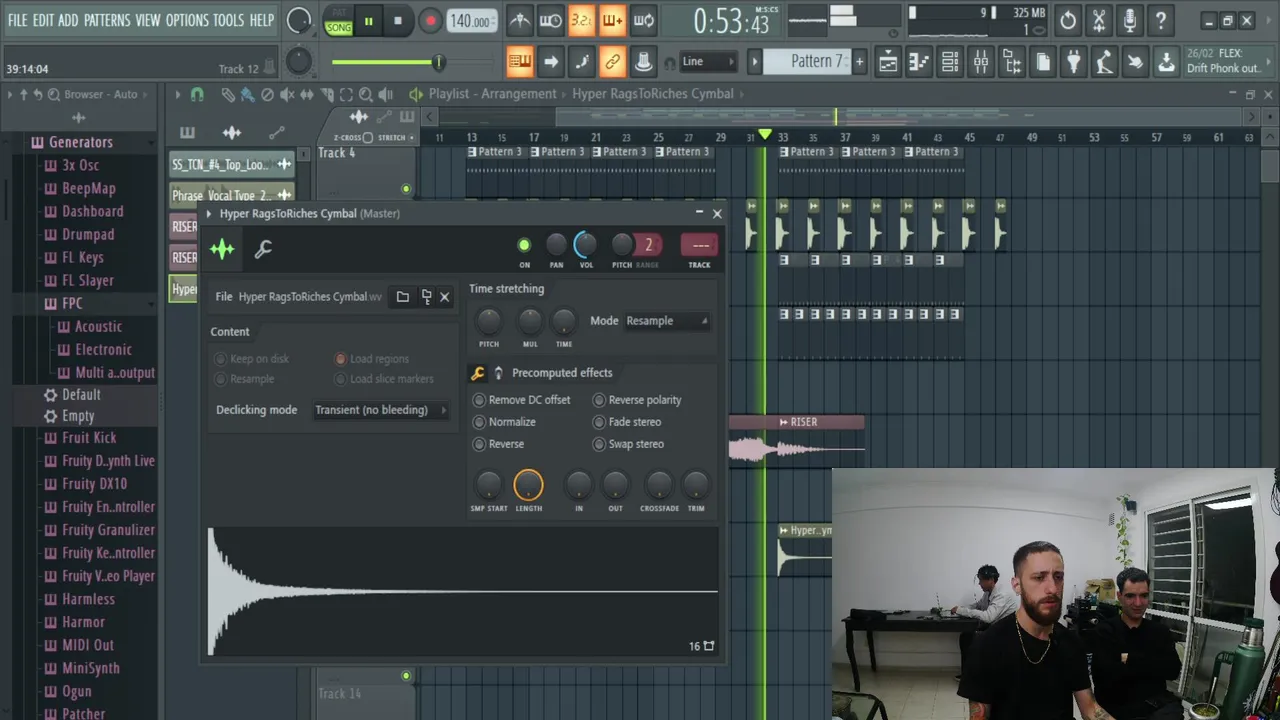Viewport: 1280px width, 720px height.
Task: Open the Playlist view from main toolbar
Action: [x=888, y=62]
